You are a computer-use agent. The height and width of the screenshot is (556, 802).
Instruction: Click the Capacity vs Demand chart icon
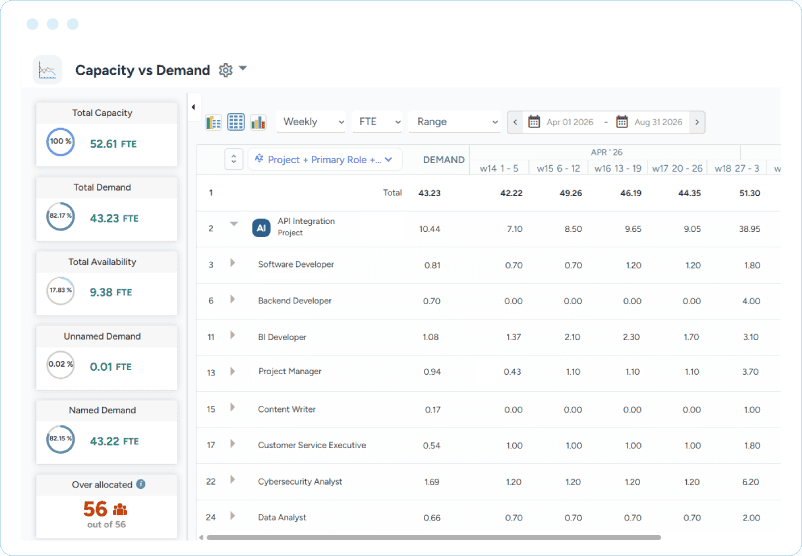tap(48, 70)
